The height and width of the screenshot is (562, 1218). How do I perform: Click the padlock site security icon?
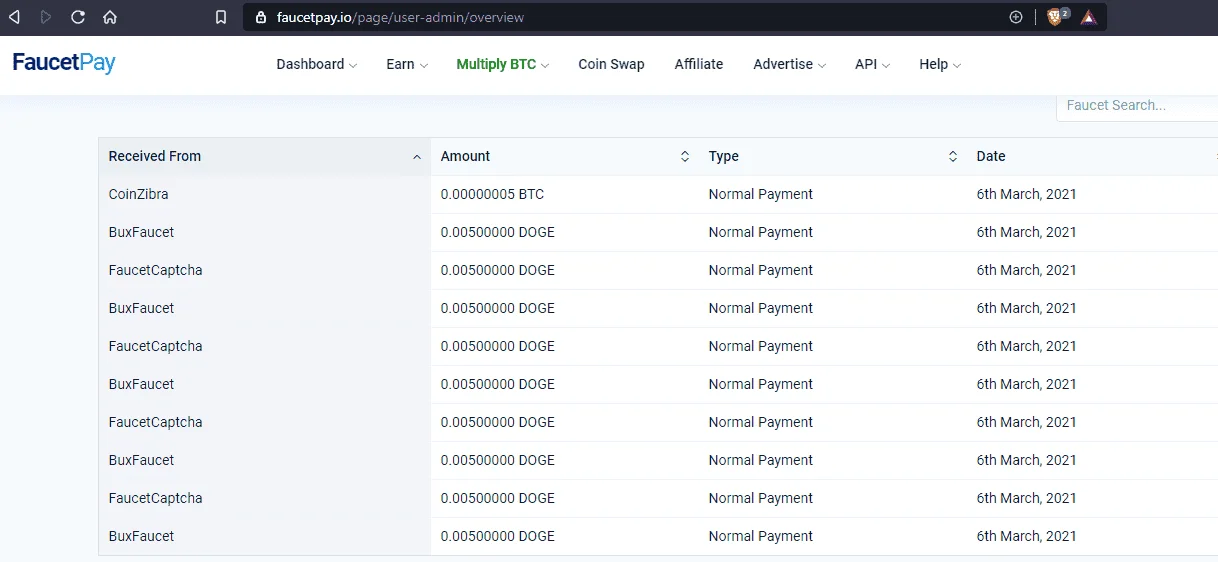(x=261, y=17)
